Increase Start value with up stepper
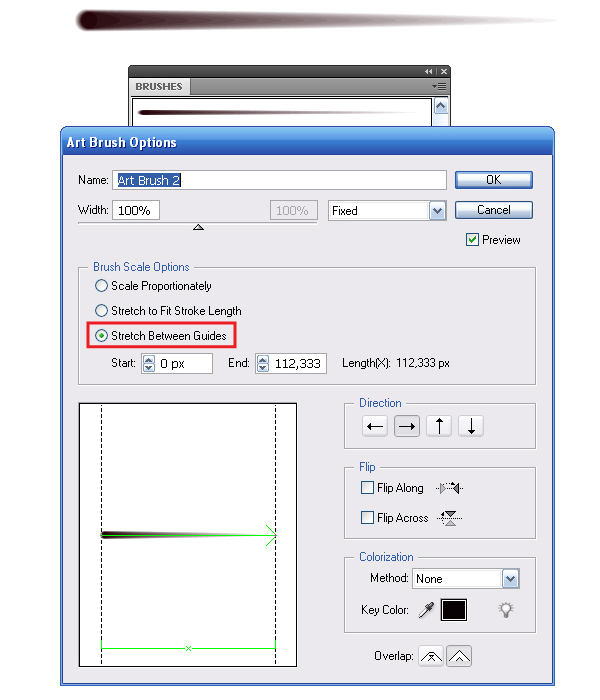Viewport: 600px width, 700px height. tap(149, 359)
